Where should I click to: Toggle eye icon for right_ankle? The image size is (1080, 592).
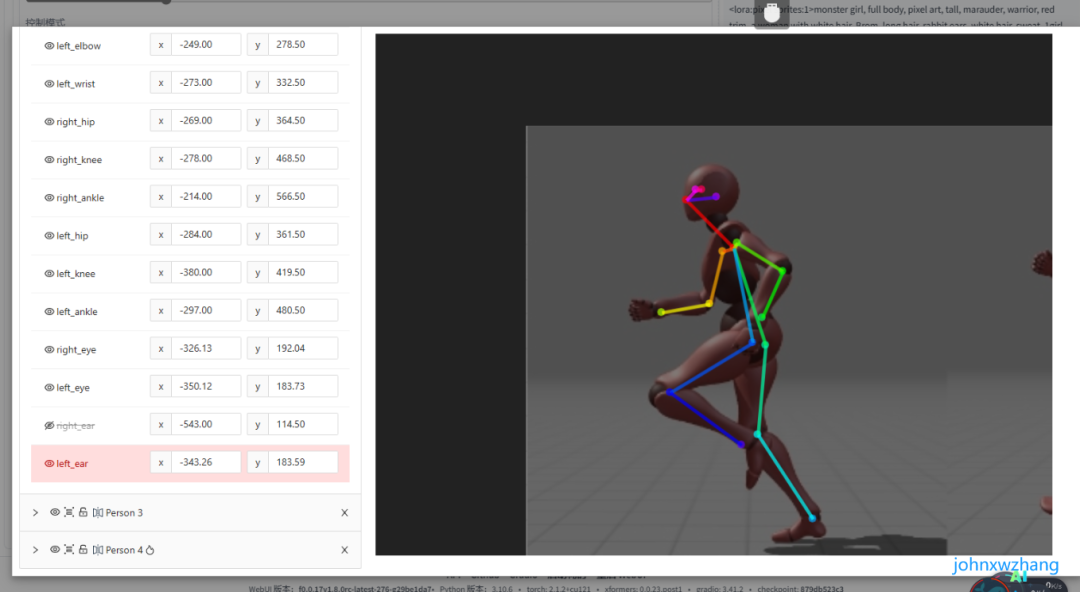(49, 197)
